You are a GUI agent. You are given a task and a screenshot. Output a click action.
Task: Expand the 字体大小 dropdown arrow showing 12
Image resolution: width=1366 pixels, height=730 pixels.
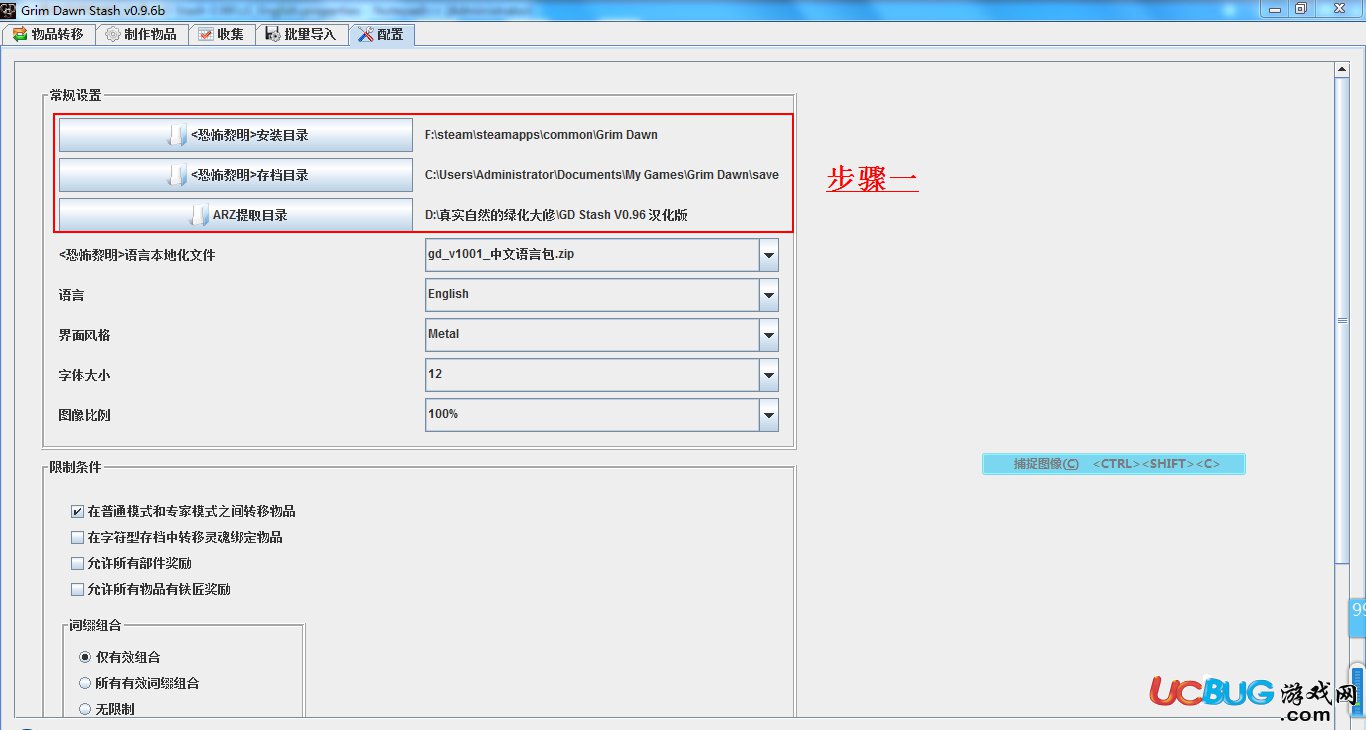768,375
